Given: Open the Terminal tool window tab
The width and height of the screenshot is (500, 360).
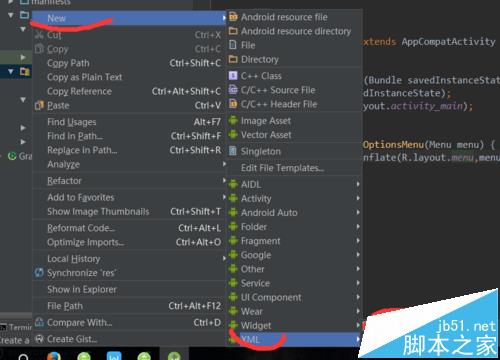Looking at the screenshot, I should click(16, 327).
